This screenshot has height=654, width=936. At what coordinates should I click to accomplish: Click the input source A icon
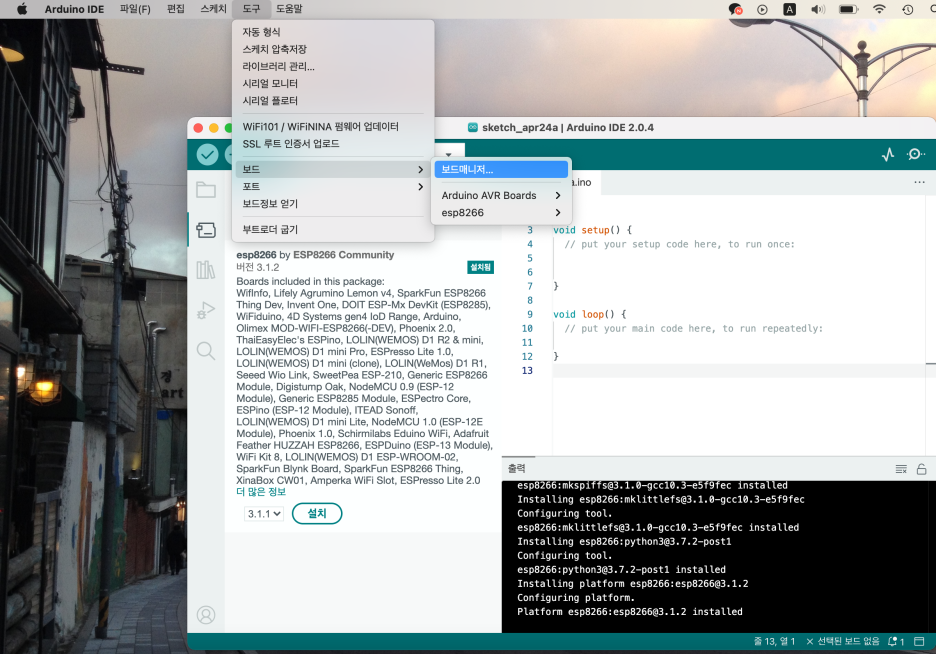pyautogui.click(x=789, y=9)
